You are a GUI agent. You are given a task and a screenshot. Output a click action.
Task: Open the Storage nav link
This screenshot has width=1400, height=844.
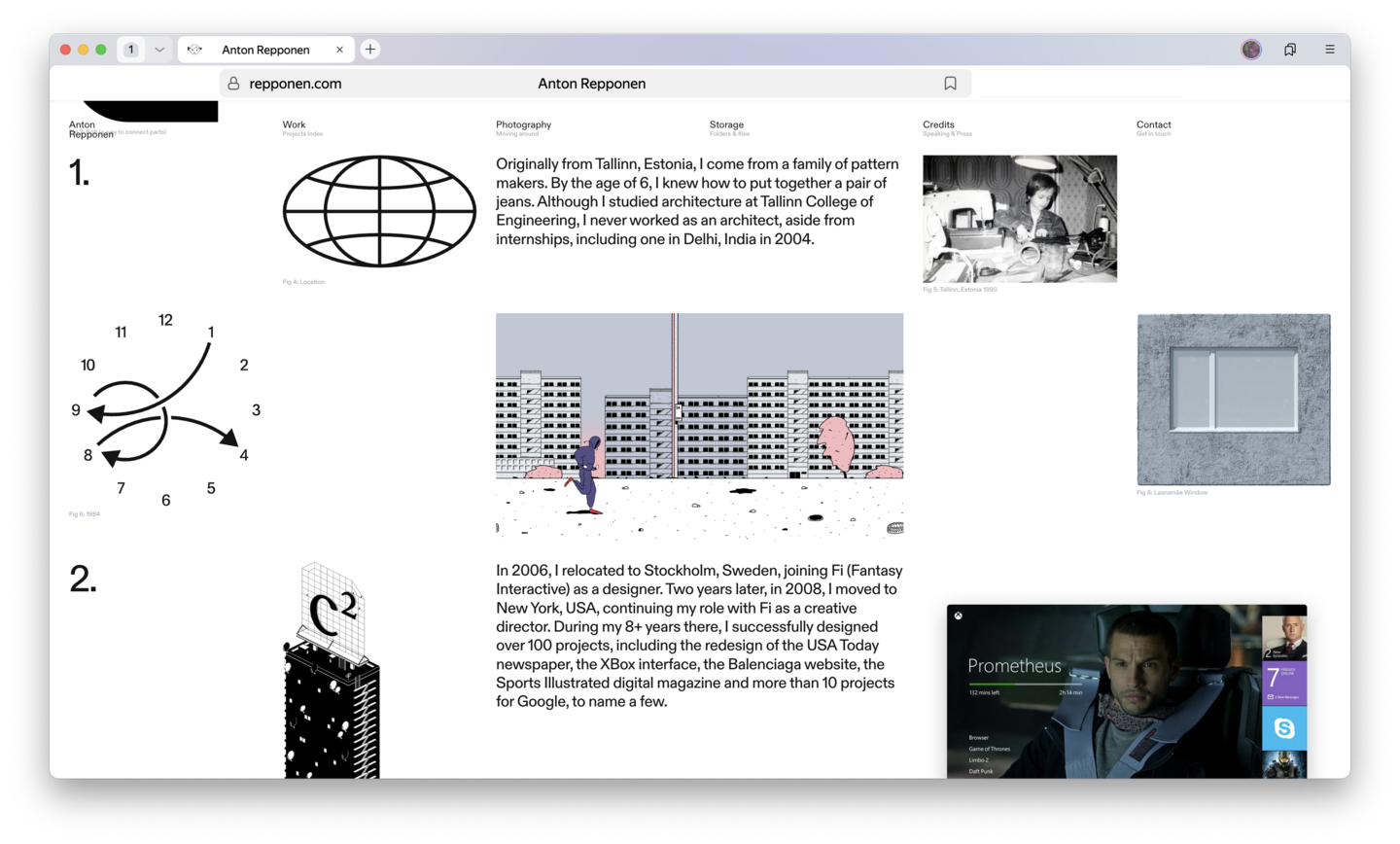tap(726, 125)
